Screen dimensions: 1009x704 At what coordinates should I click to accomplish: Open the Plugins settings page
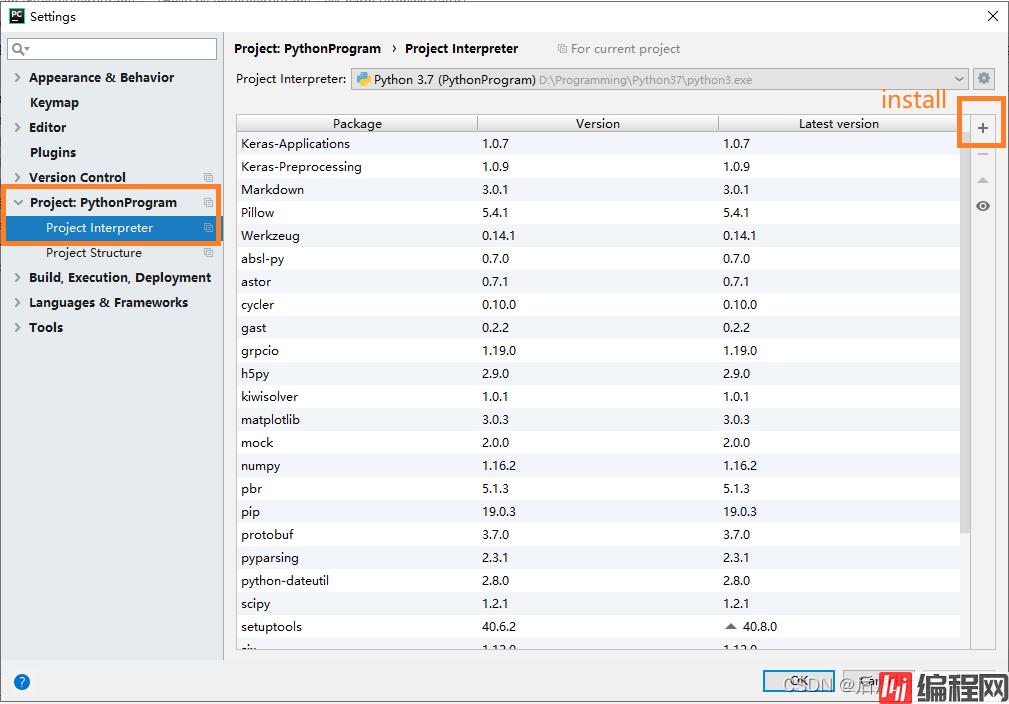click(53, 152)
